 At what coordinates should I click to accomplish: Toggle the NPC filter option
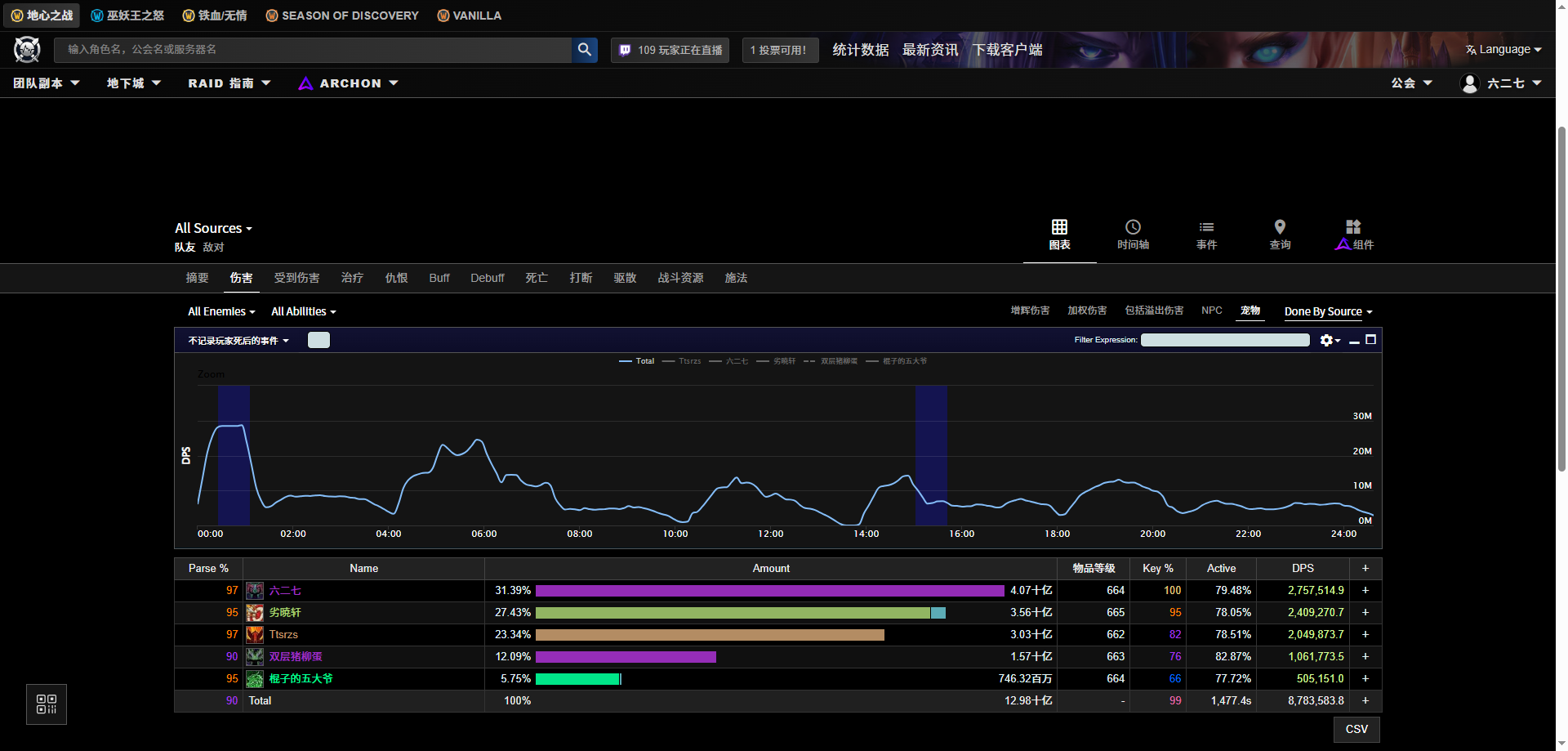tap(1211, 311)
